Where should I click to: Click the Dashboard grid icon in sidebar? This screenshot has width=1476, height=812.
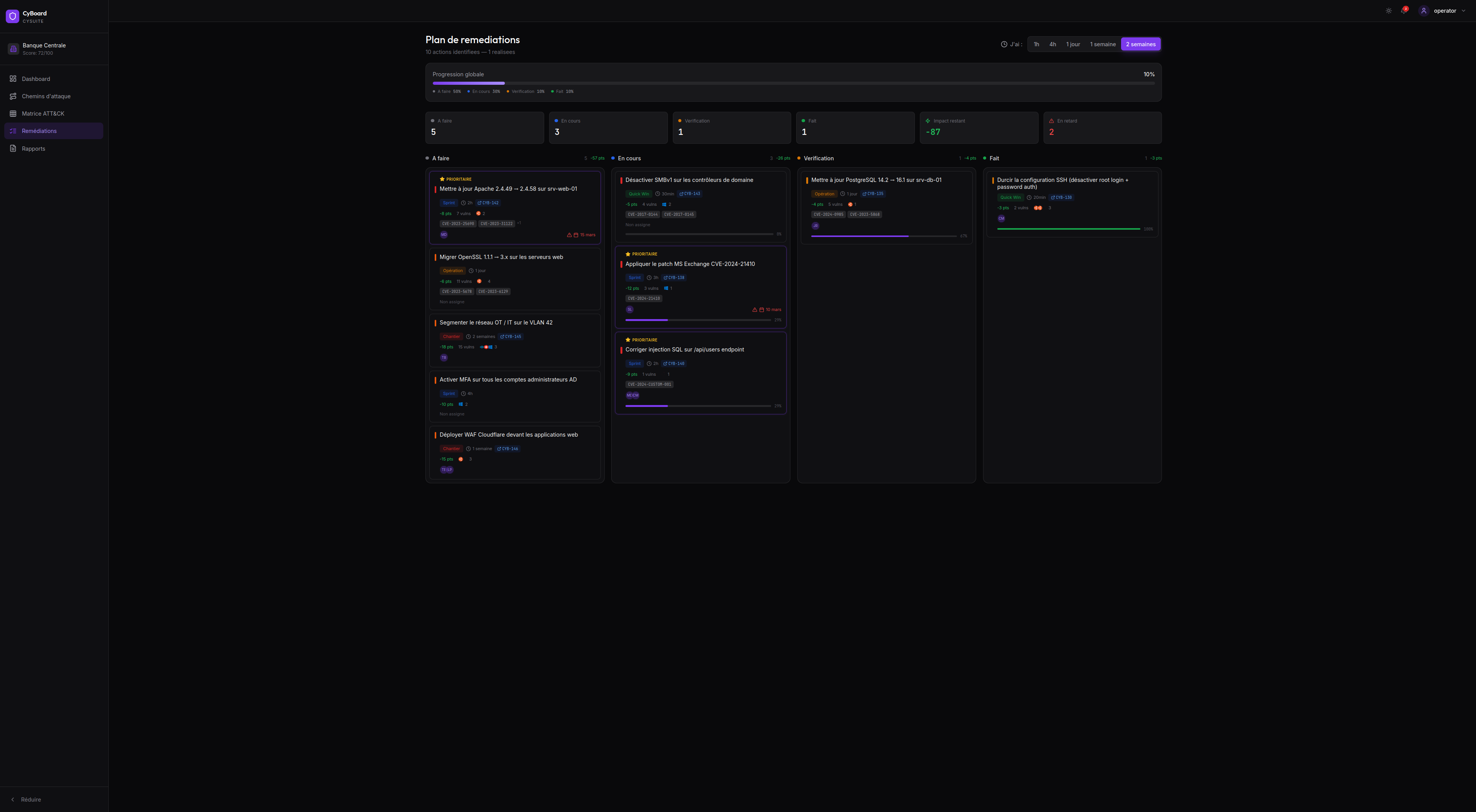click(x=13, y=79)
